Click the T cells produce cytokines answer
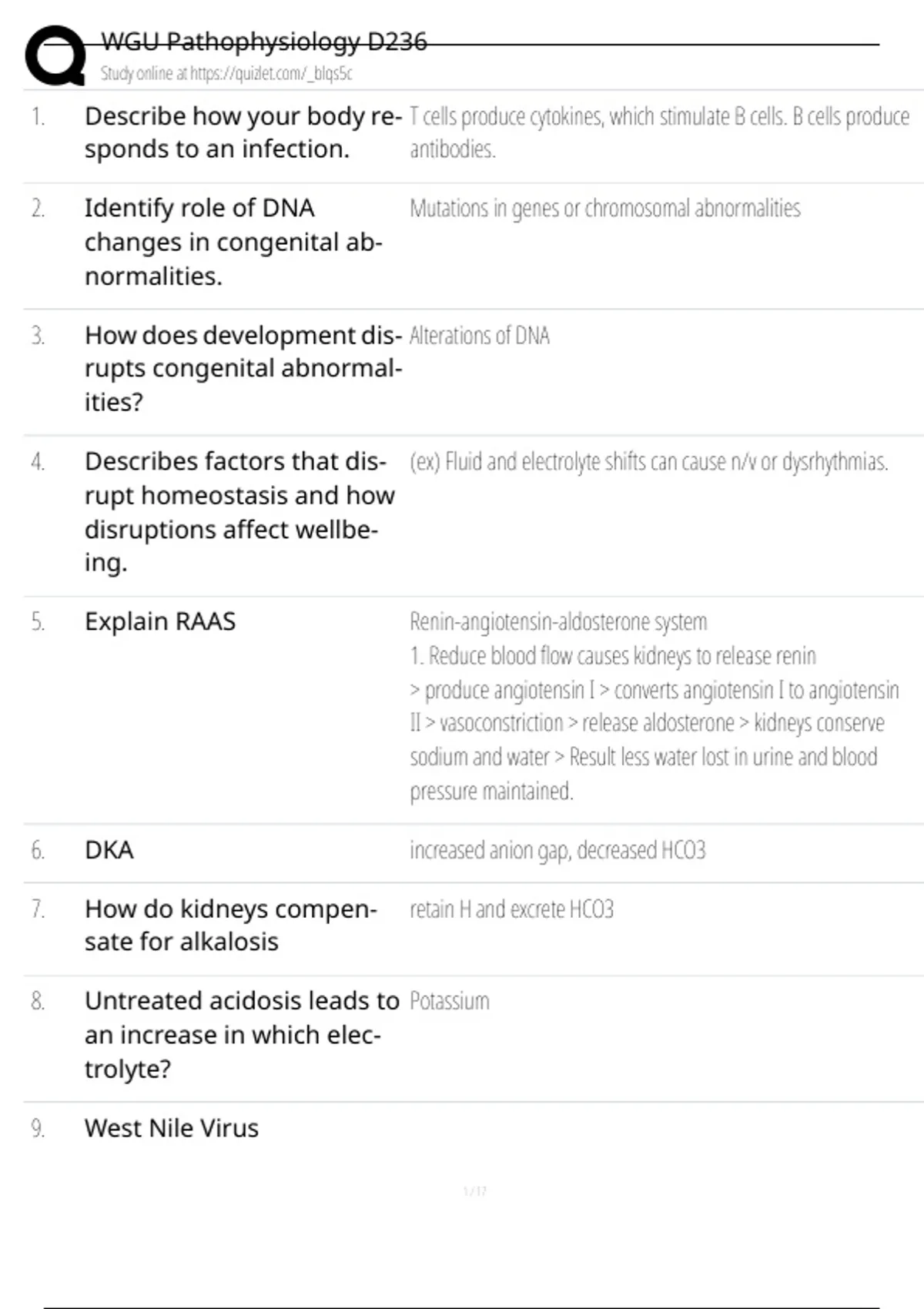Viewport: 924px width, 1309px height. (x=659, y=132)
